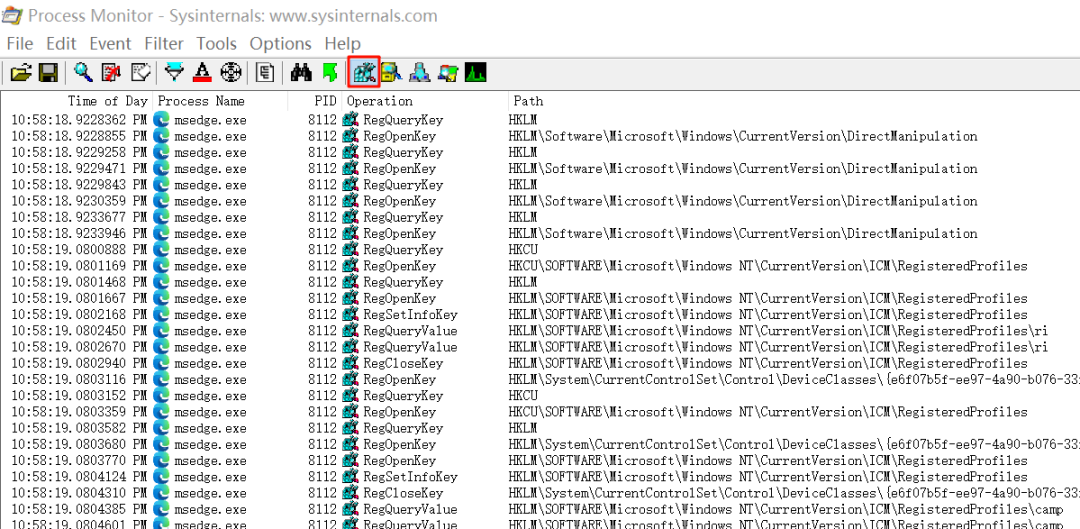
Task: Toggle Show Process and Thread Activity icon
Action: [448, 72]
